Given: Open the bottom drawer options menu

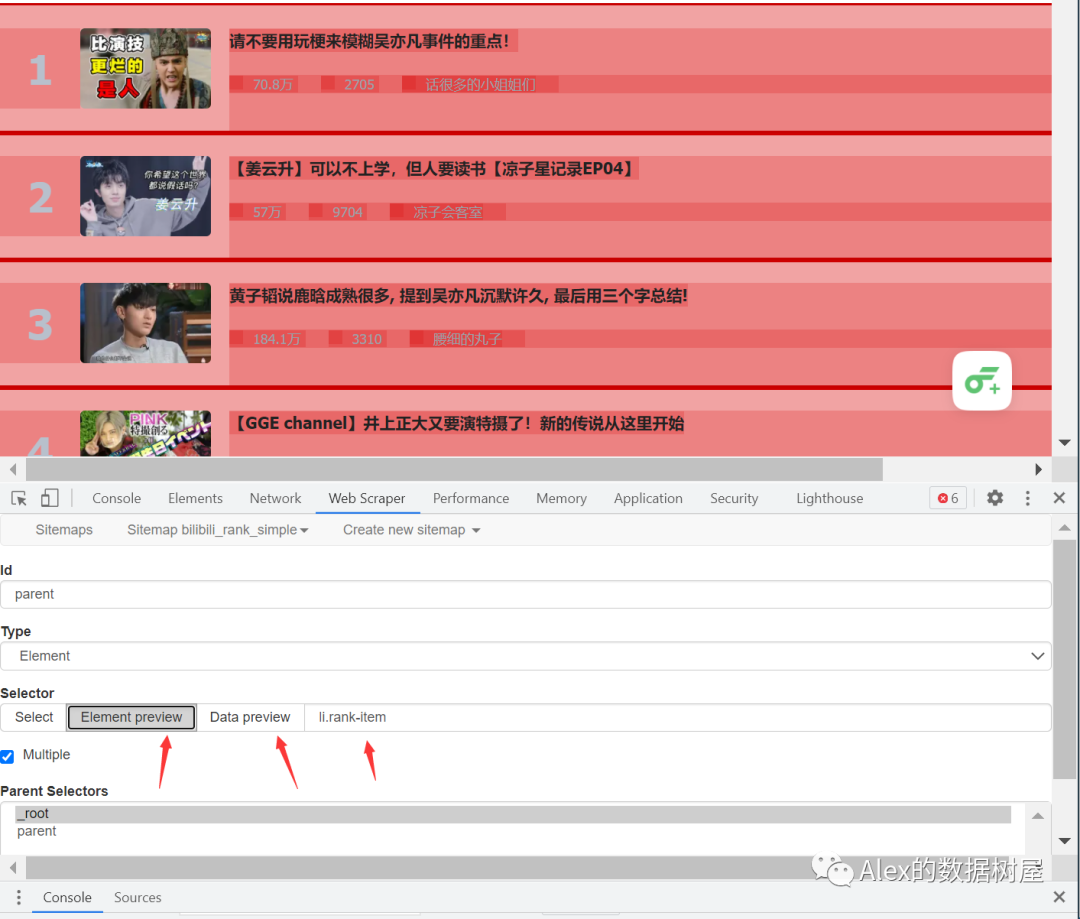Looking at the screenshot, I should [x=19, y=897].
